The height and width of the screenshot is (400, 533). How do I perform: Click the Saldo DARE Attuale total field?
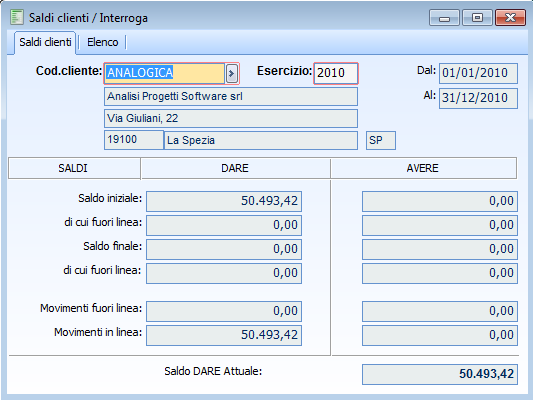(x=440, y=374)
